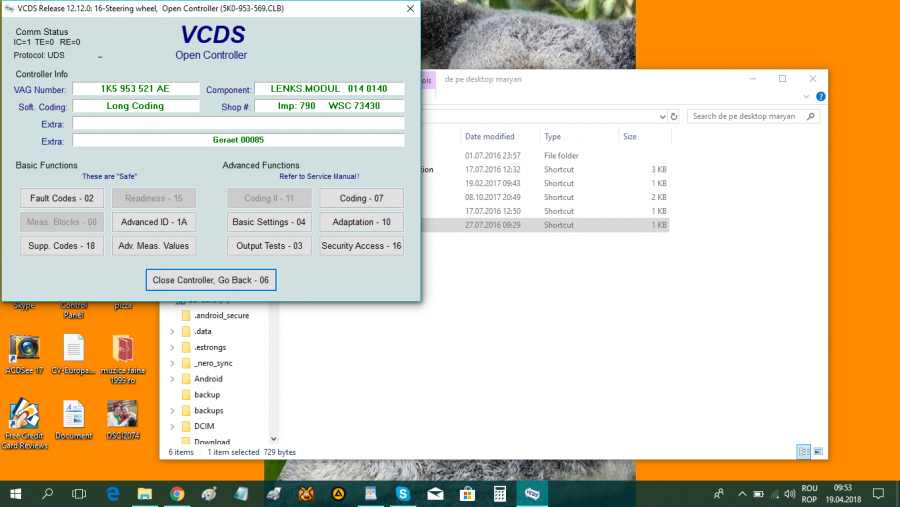Image resolution: width=900 pixels, height=507 pixels.
Task: Click the Fault Codes - 02 button
Action: pyautogui.click(x=62, y=198)
